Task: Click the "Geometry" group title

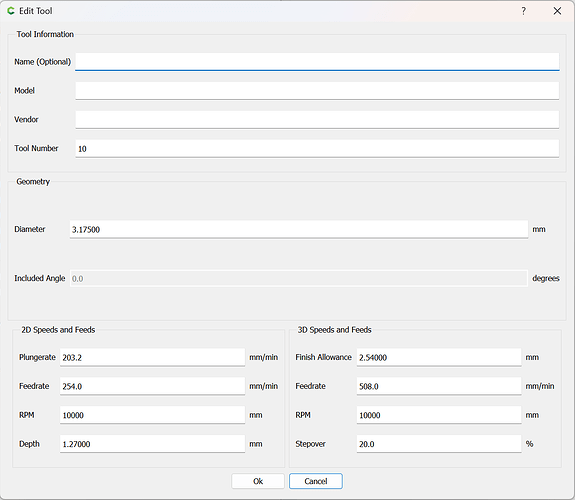Action: click(33, 182)
